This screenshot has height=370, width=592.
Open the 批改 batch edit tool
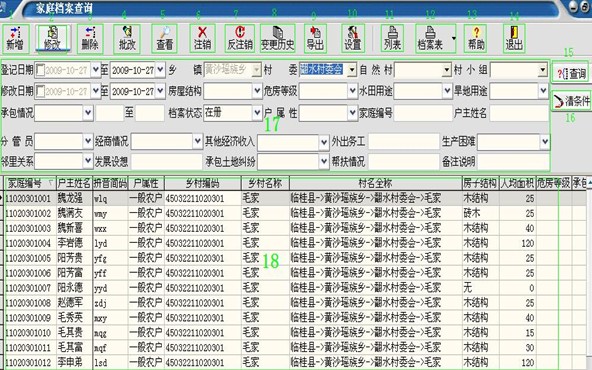pos(127,39)
